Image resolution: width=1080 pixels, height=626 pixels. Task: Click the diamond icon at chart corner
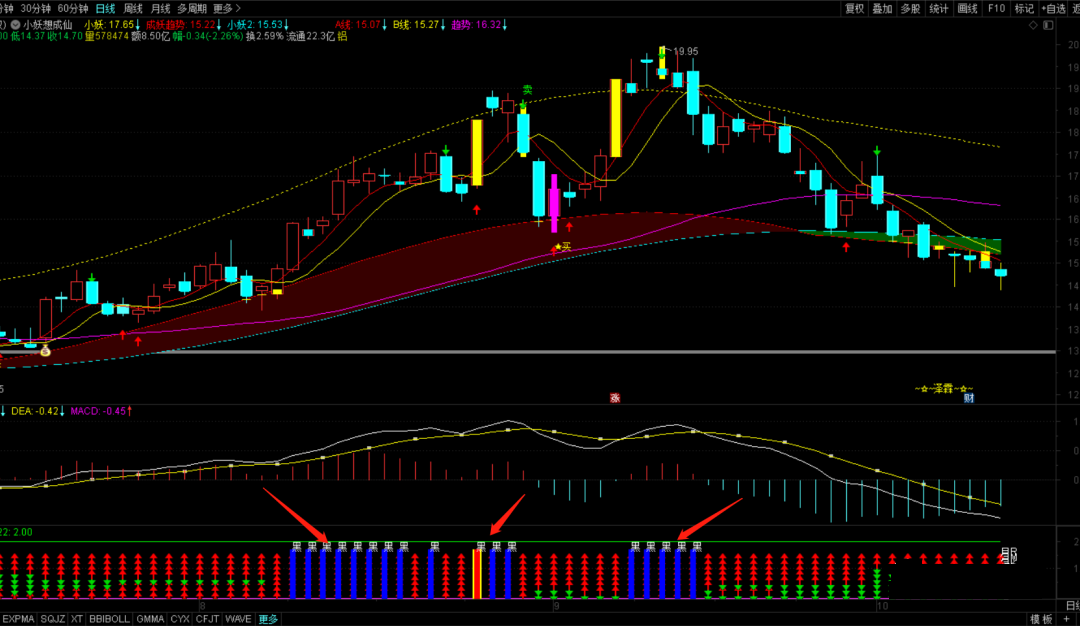(1033, 25)
